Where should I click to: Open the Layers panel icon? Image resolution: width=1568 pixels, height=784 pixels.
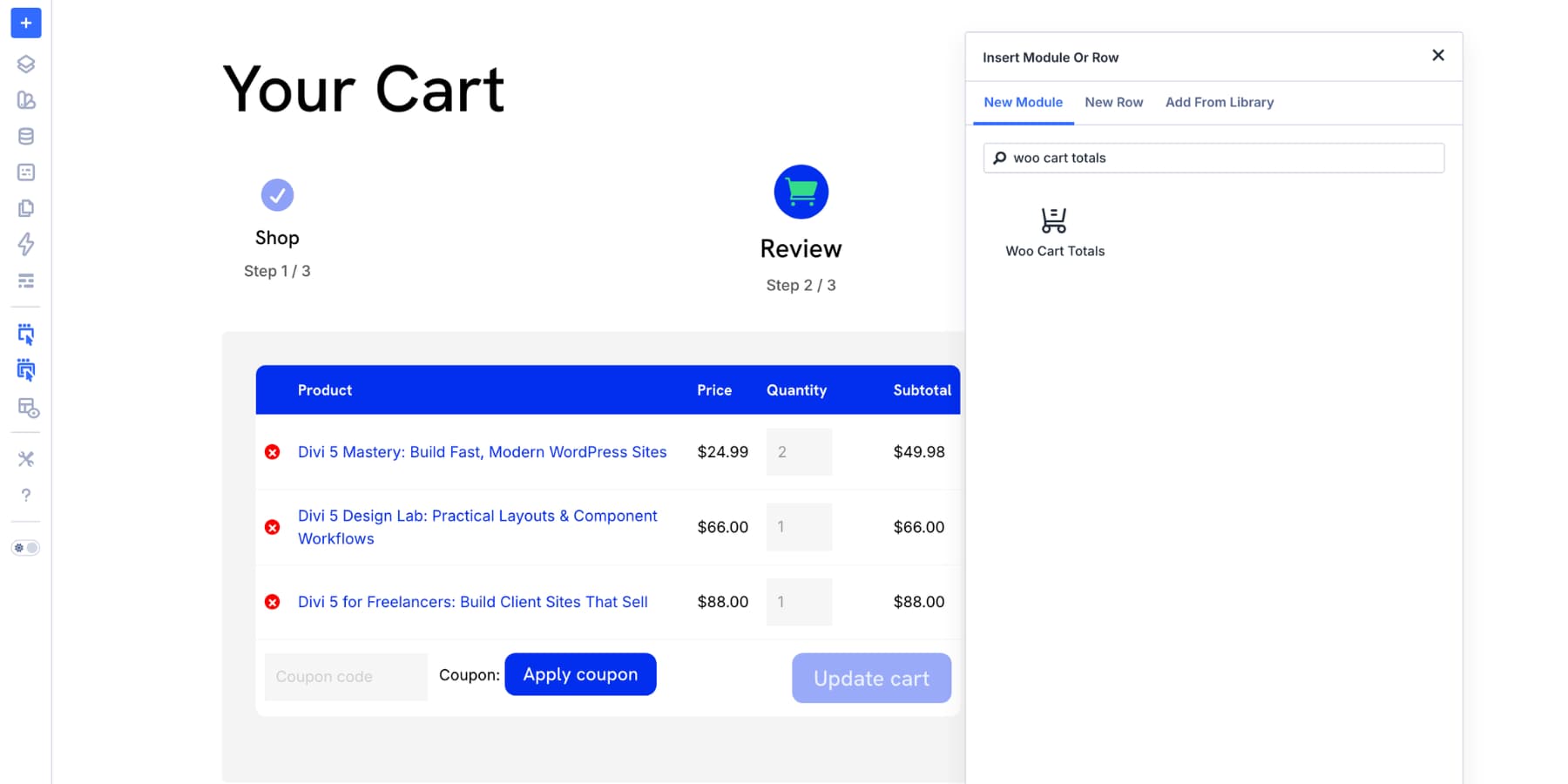pyautogui.click(x=26, y=64)
